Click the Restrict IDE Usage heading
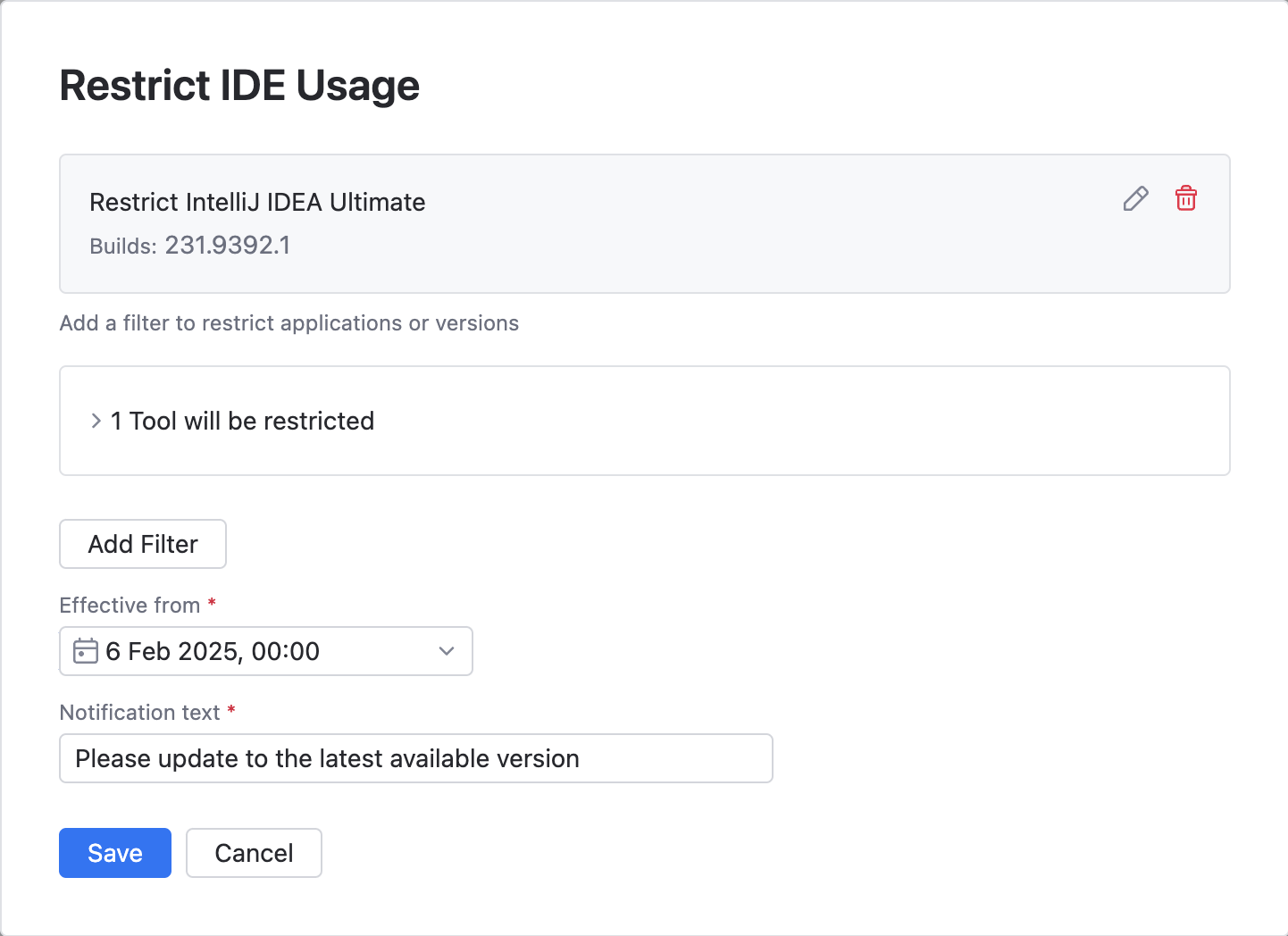 (239, 85)
